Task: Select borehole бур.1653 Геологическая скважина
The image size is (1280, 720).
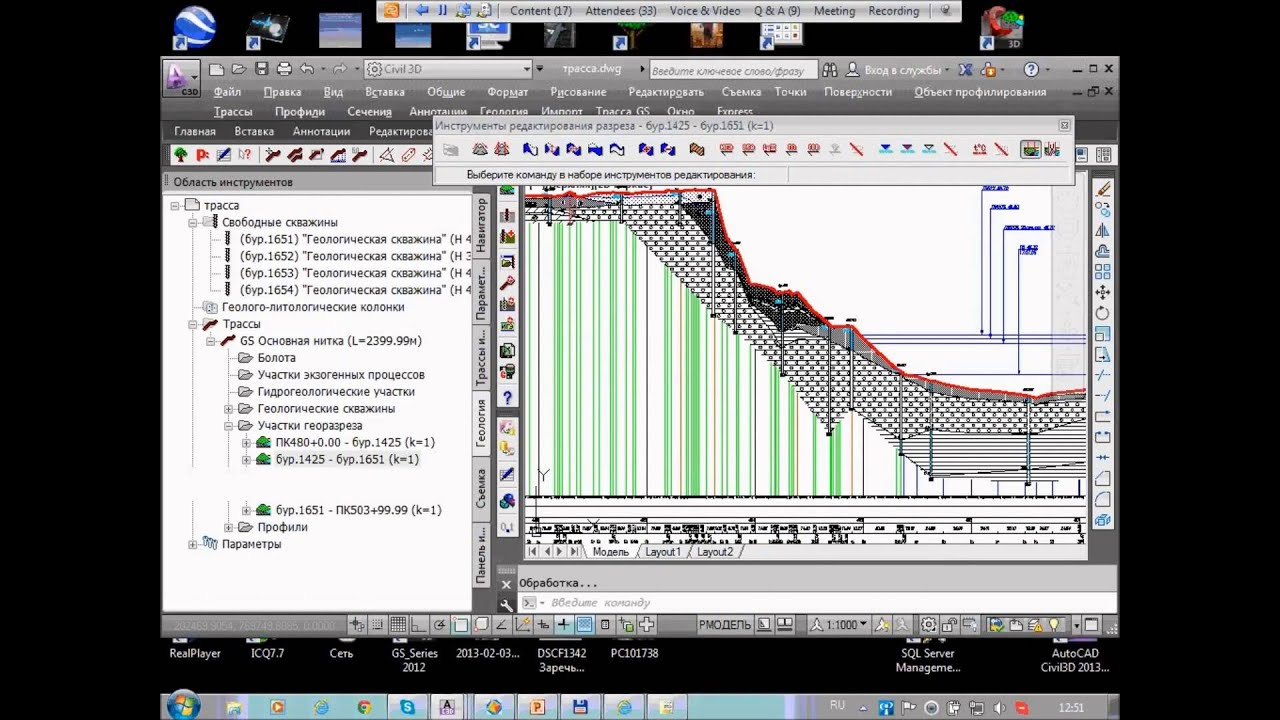Action: (355, 273)
